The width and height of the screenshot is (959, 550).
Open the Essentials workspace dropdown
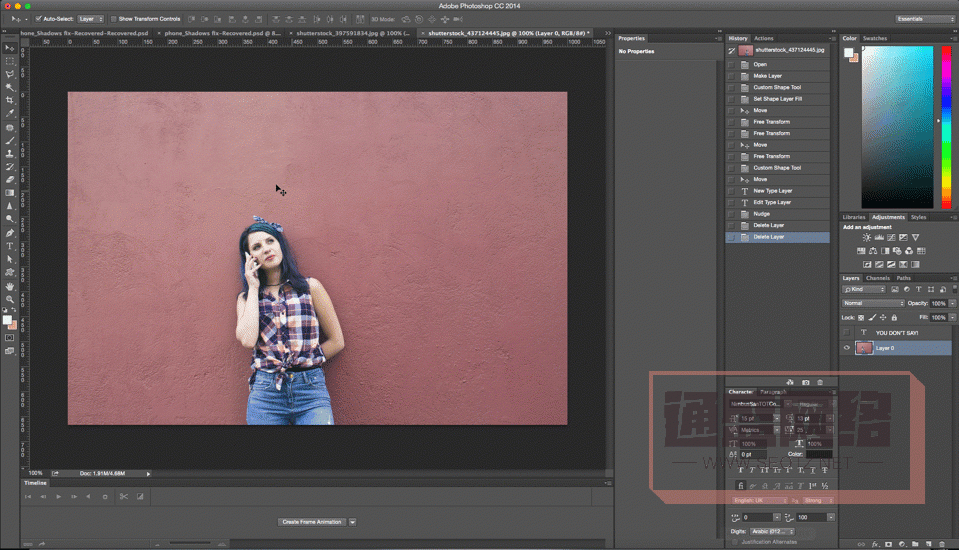923,18
